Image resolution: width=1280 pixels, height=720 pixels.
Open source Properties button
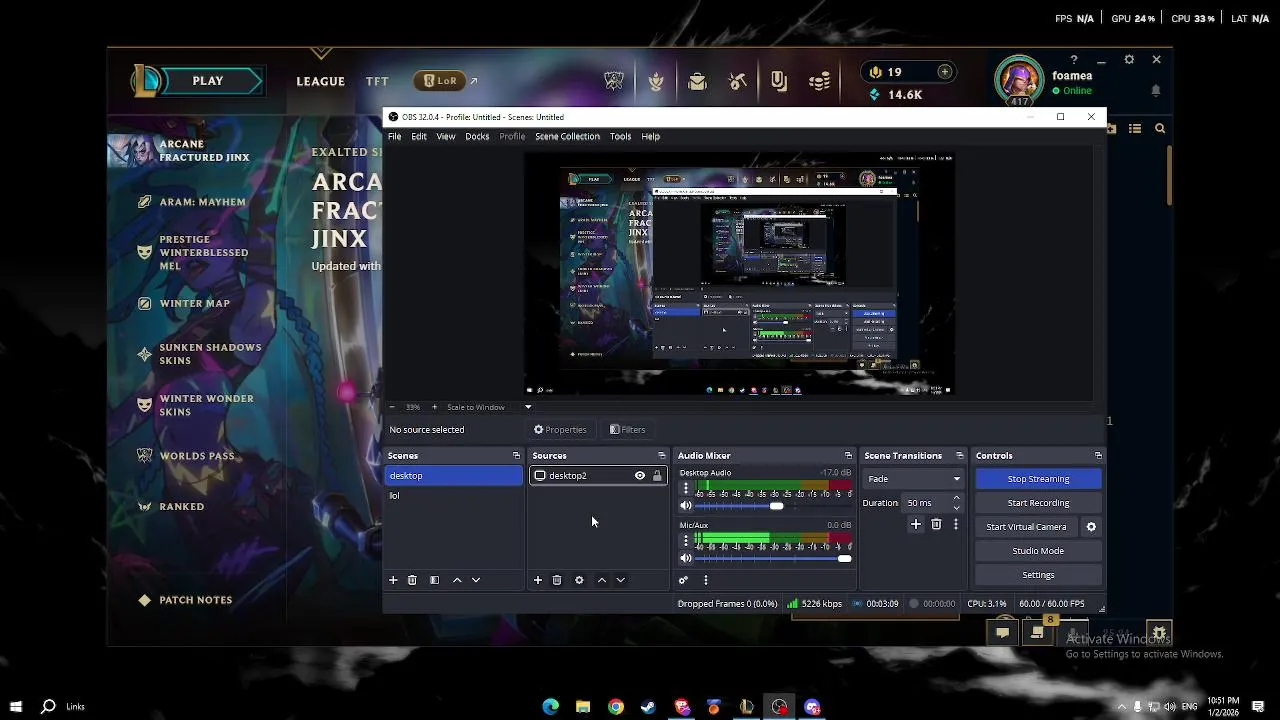click(x=560, y=430)
